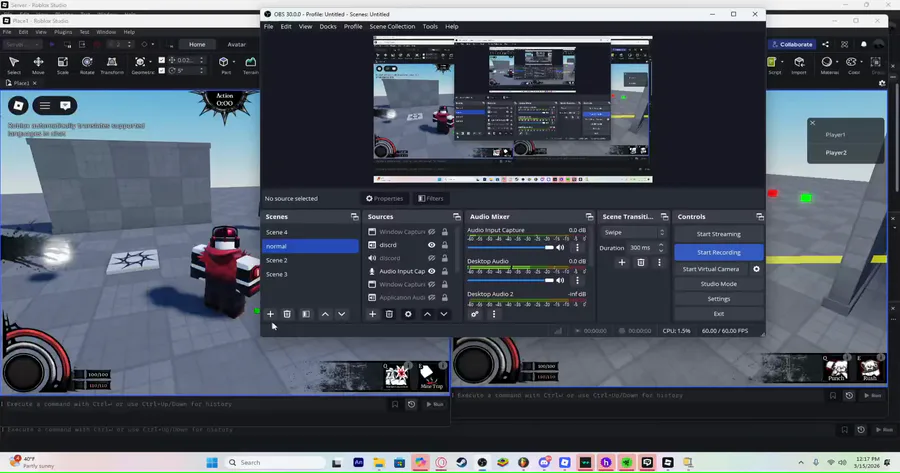Open the in-game chat bubble icon
The image size is (900, 473).
65,106
